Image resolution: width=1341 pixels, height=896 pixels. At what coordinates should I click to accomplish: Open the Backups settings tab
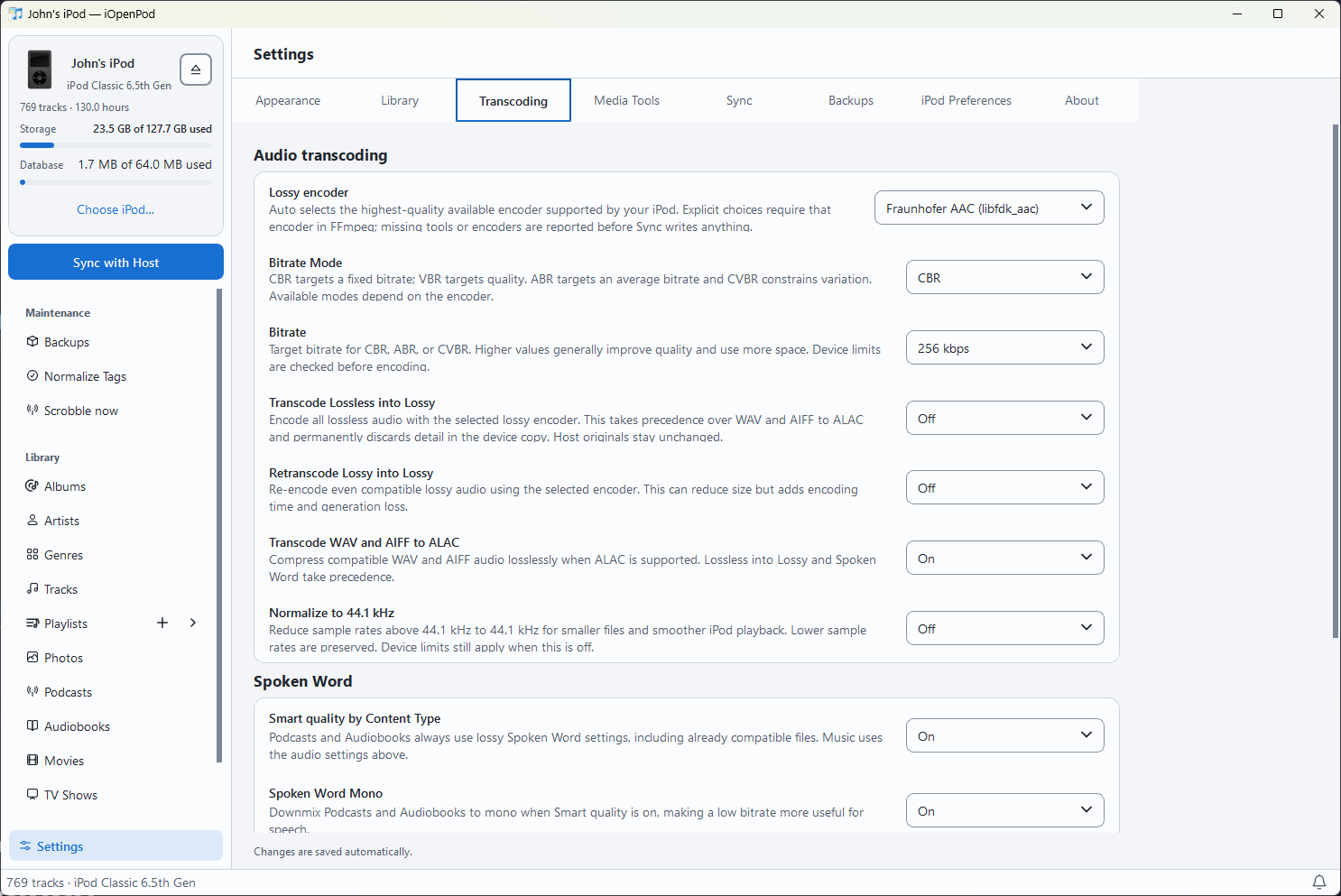point(851,100)
